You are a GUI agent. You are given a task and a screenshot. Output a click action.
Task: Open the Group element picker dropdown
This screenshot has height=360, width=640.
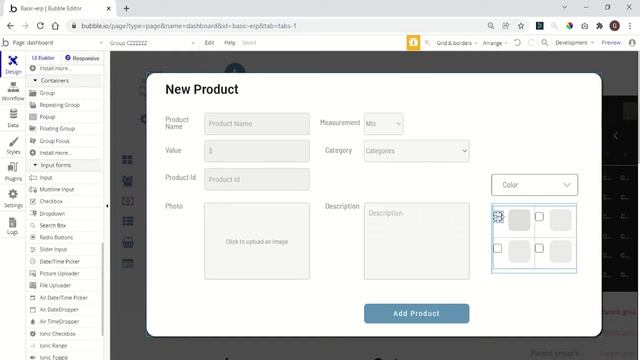tap(152, 43)
